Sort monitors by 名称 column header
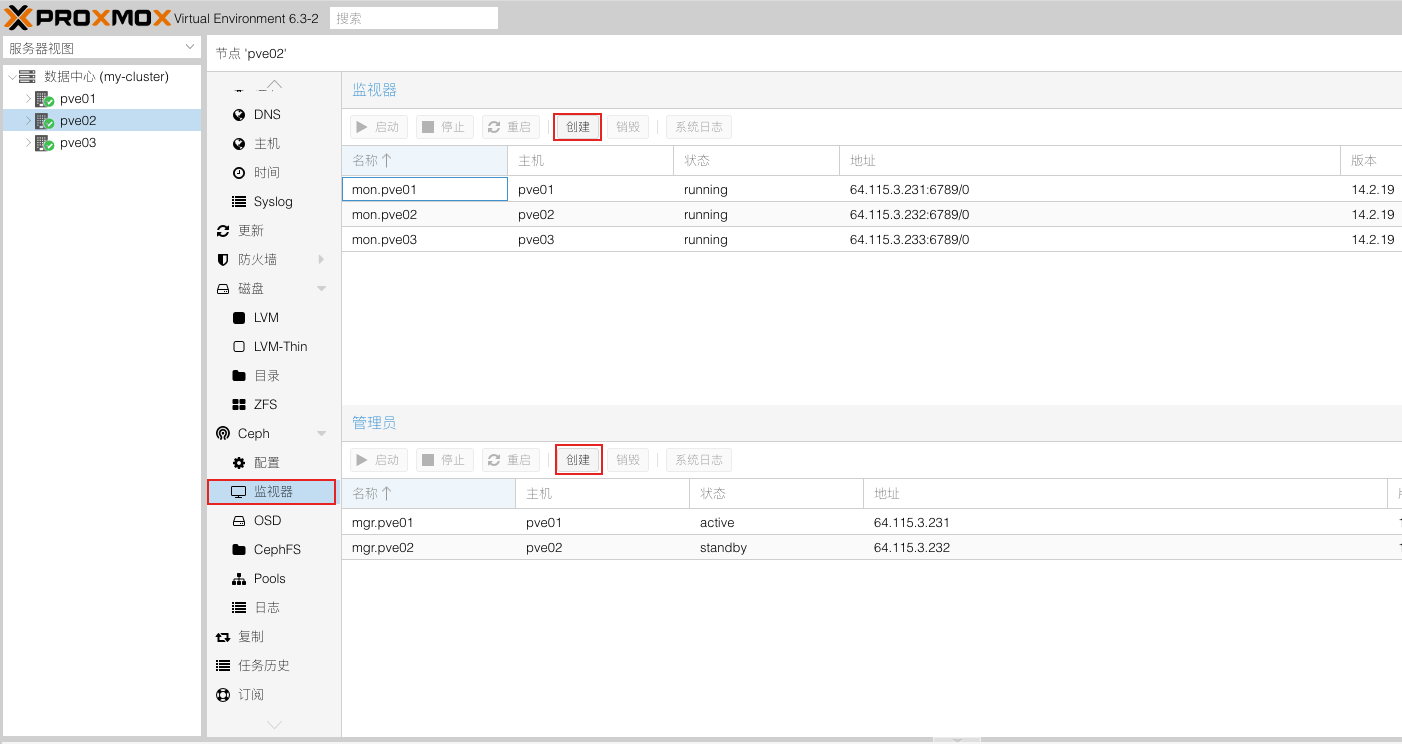 point(425,160)
